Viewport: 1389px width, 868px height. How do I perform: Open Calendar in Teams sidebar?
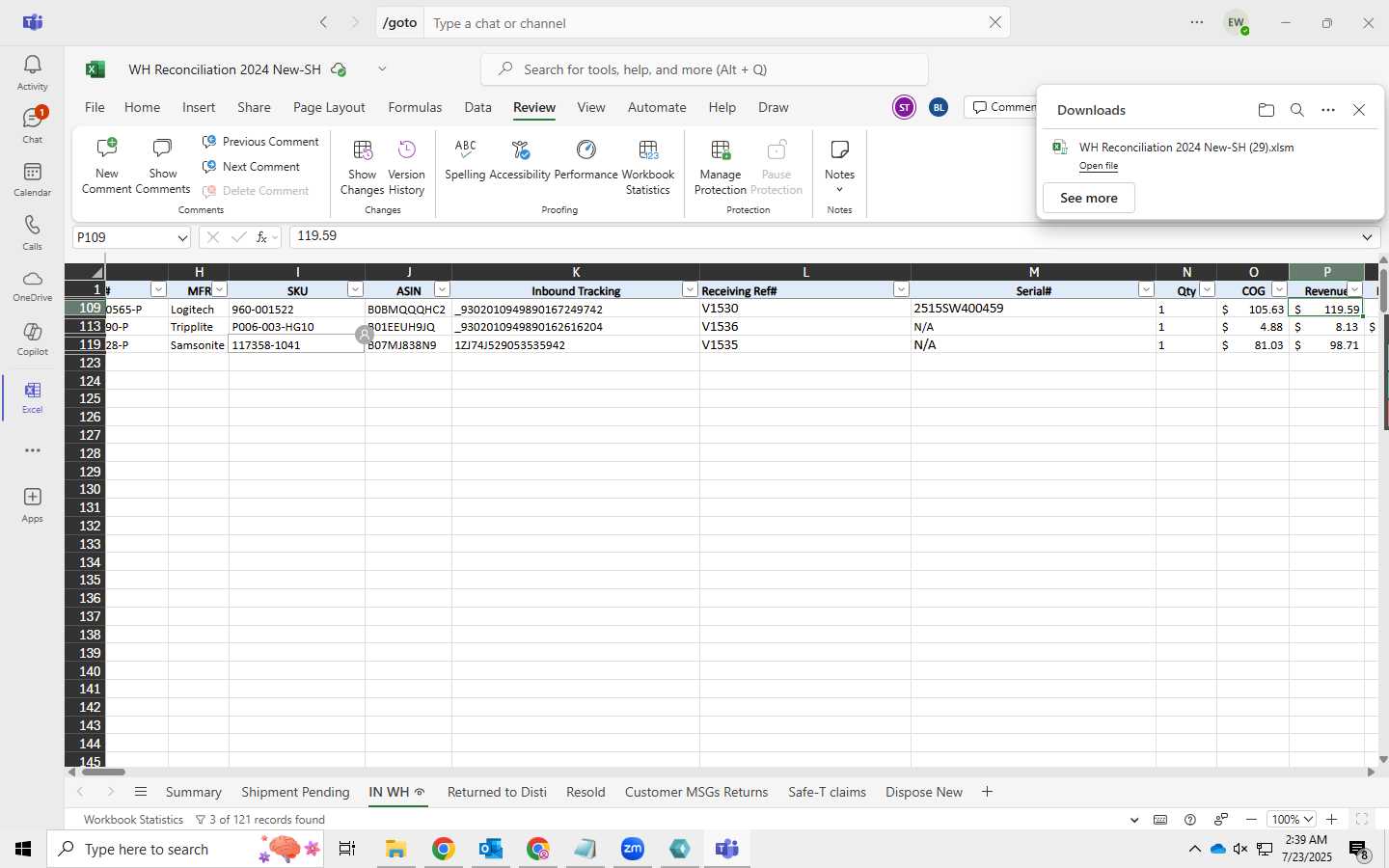click(32, 179)
